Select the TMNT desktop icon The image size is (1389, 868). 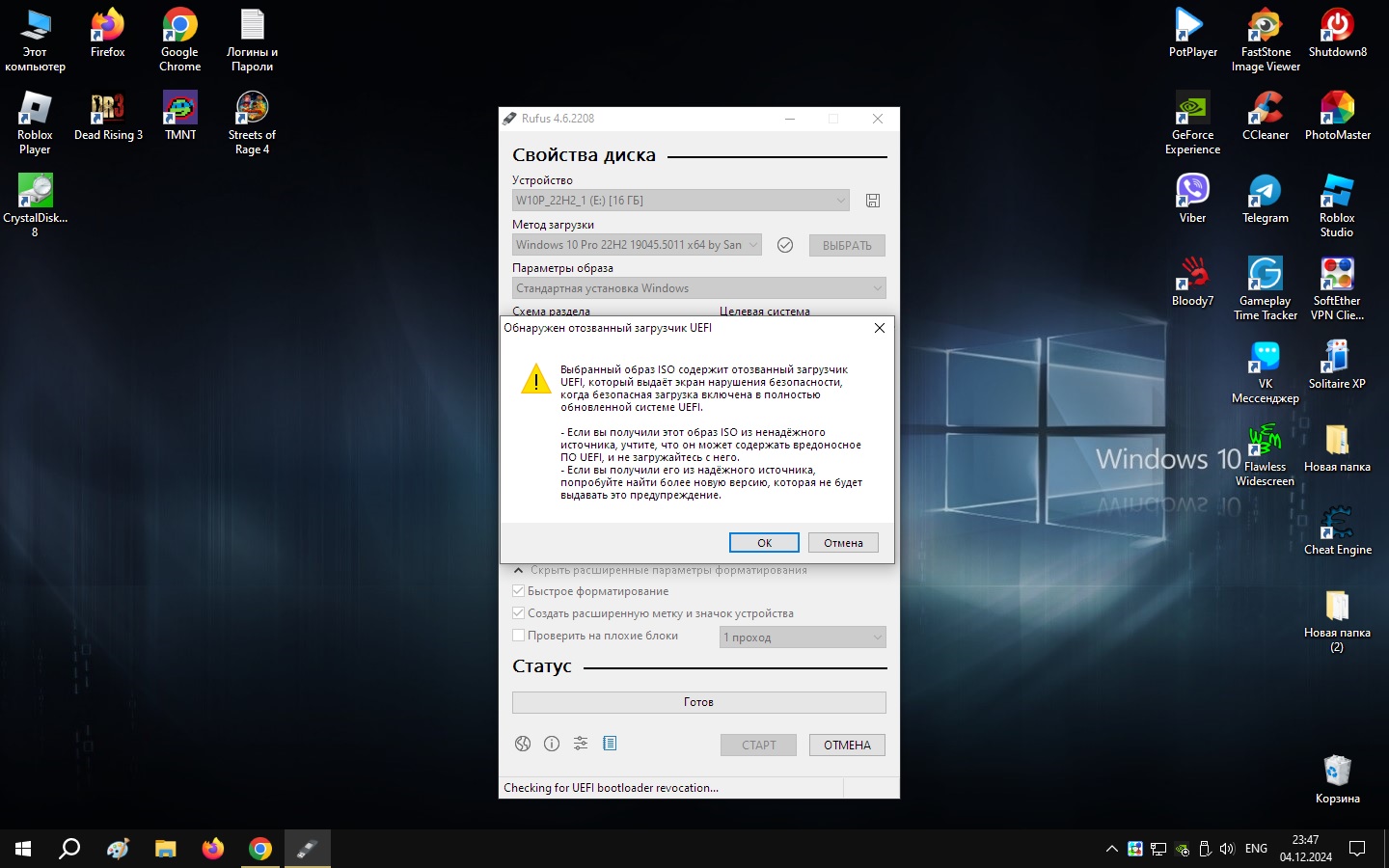[180, 117]
